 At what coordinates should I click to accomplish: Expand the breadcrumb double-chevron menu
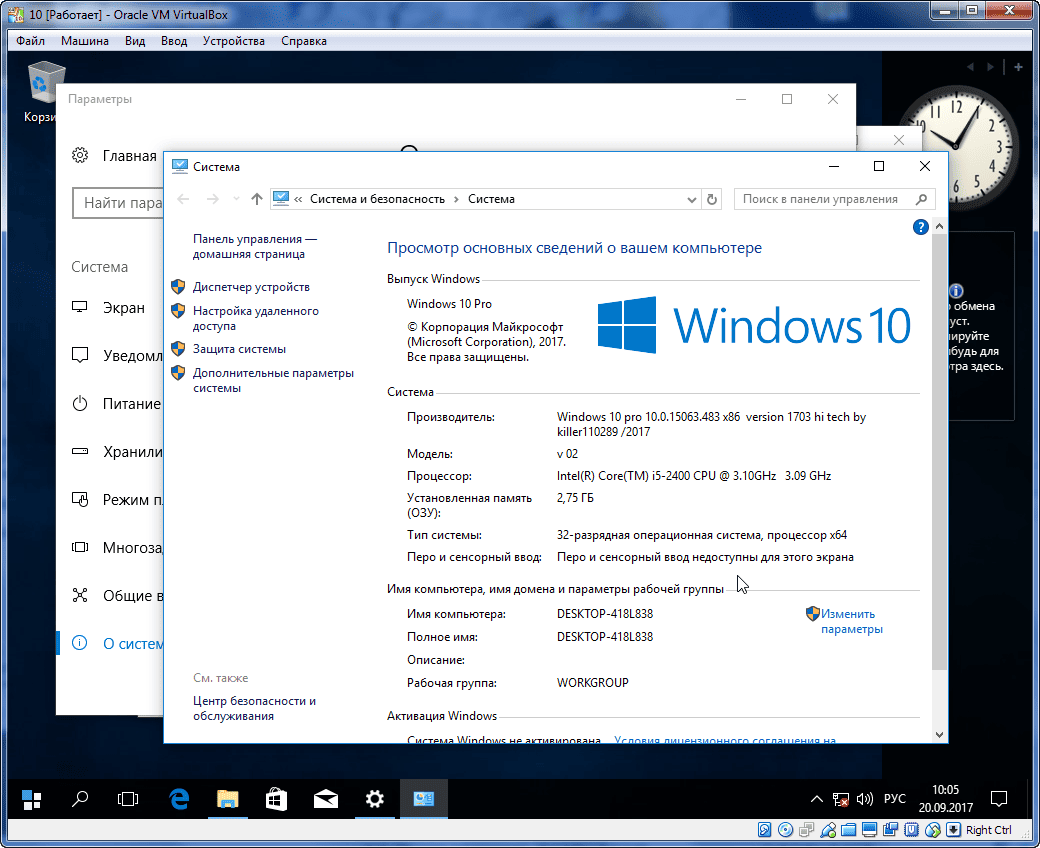click(298, 200)
